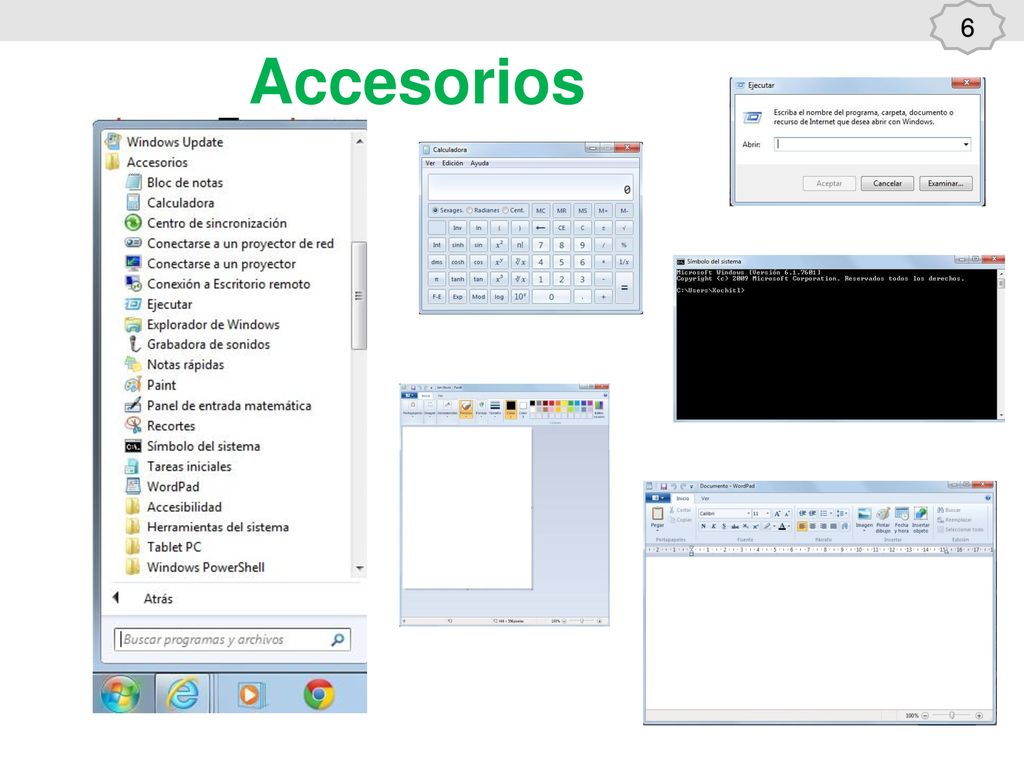Screen dimensions: 1024x768
Task: Open Símbolo del sistema from the list
Action: pos(193,447)
